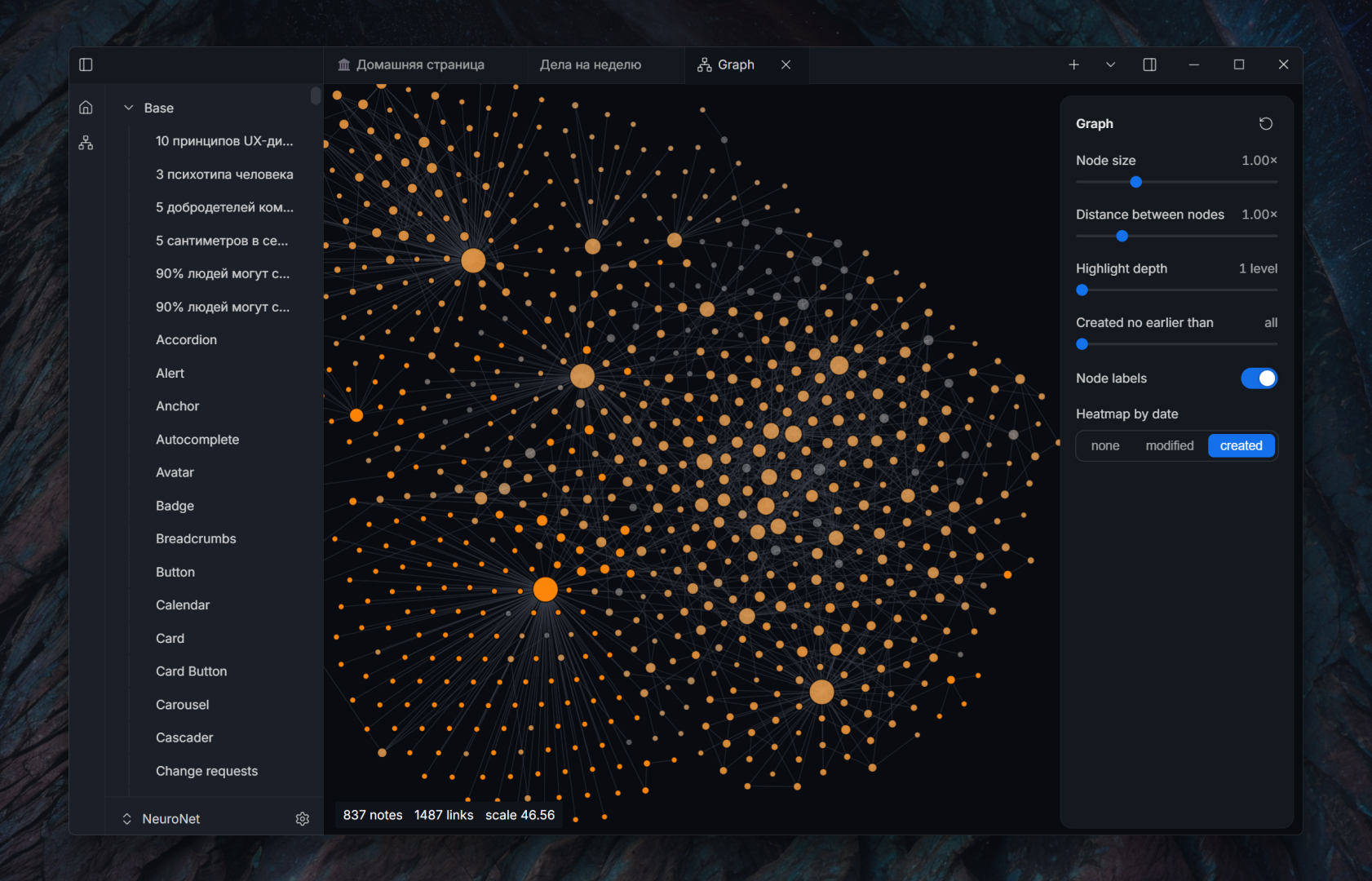This screenshot has width=1372, height=881.
Task: Open note 10 принципов UX-ди...
Action: tap(224, 141)
